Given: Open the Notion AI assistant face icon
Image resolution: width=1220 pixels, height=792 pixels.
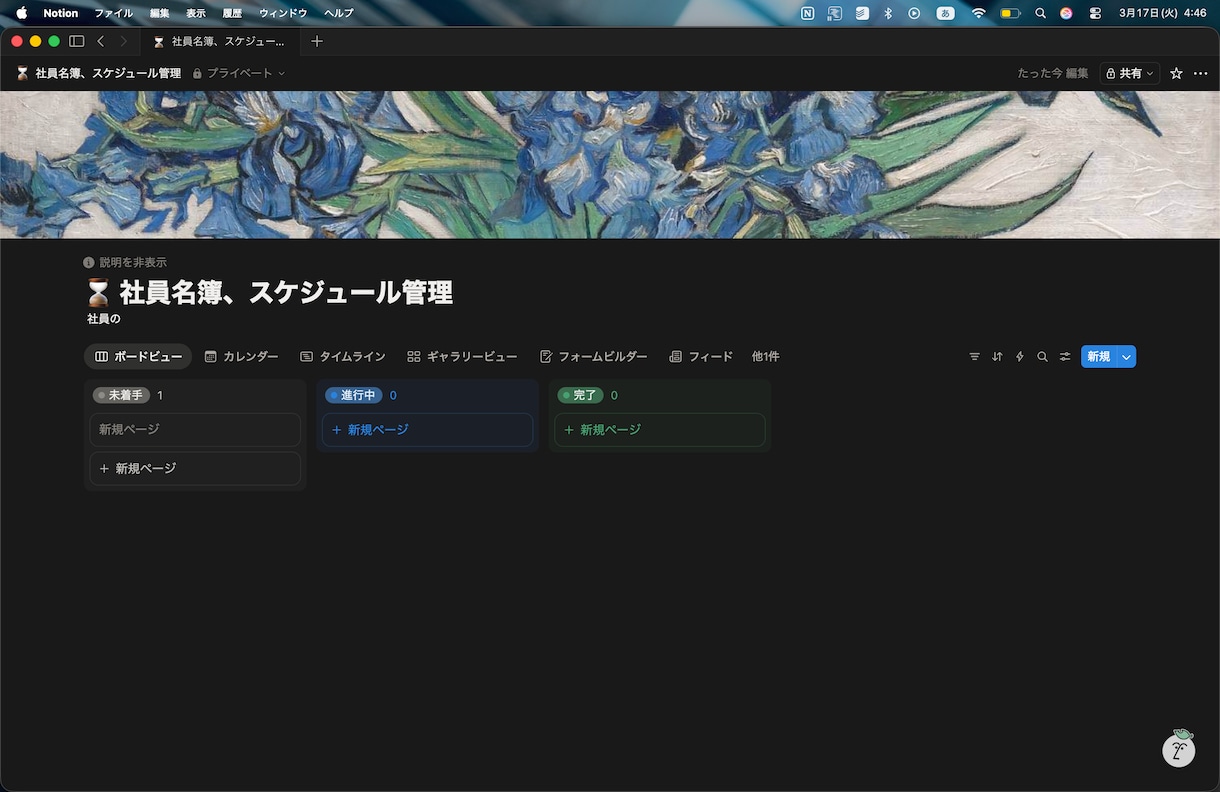Looking at the screenshot, I should click(1179, 748).
